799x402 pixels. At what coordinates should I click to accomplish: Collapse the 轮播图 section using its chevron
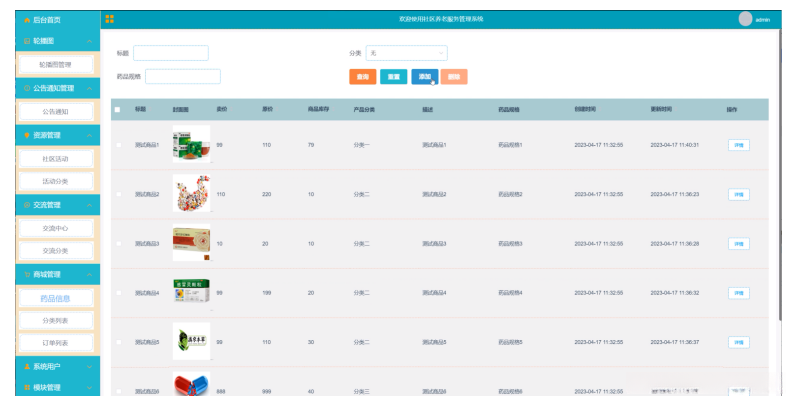pyautogui.click(x=89, y=41)
